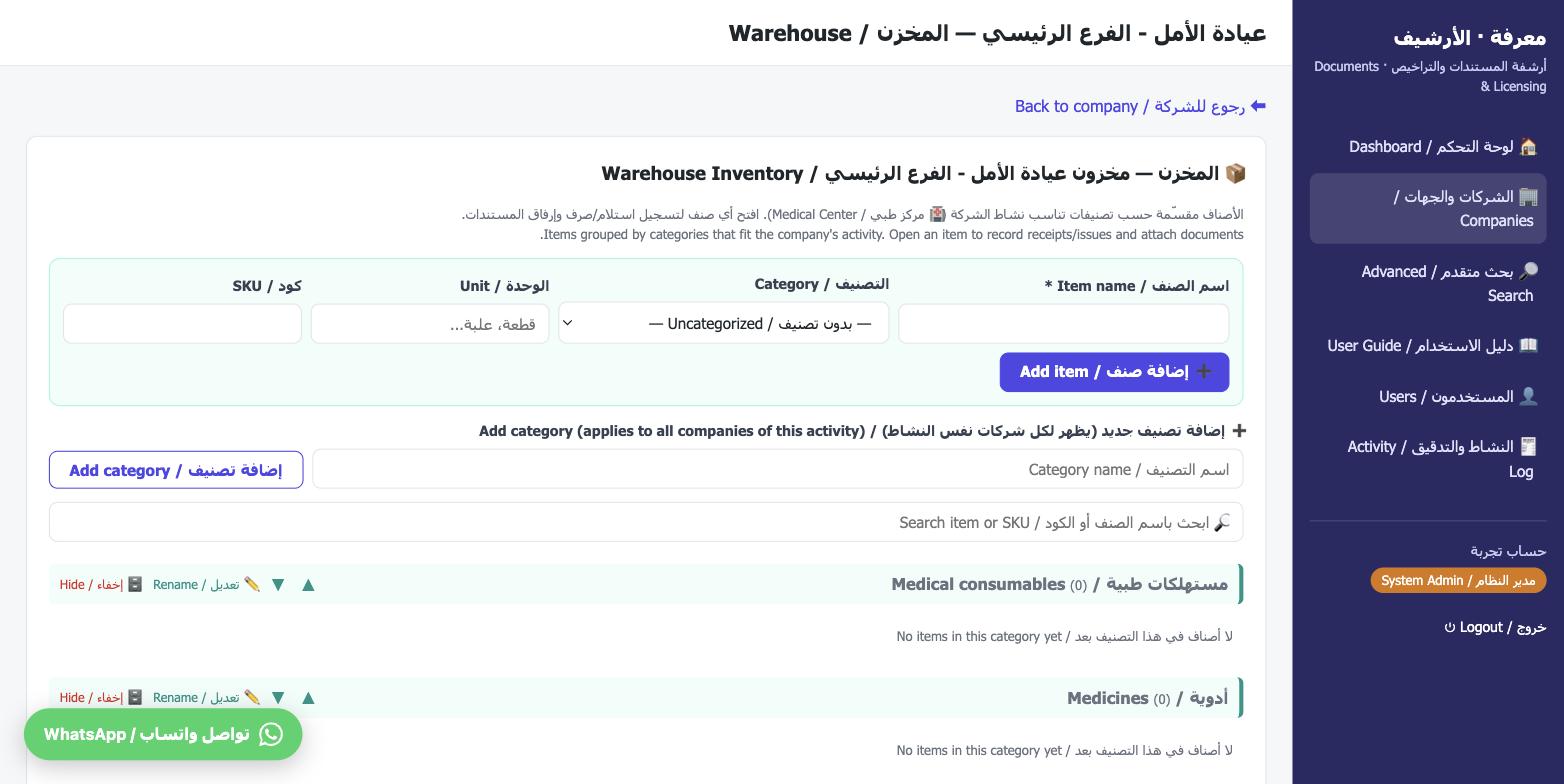
Task: Click the logout power icon
Action: tap(1450, 628)
